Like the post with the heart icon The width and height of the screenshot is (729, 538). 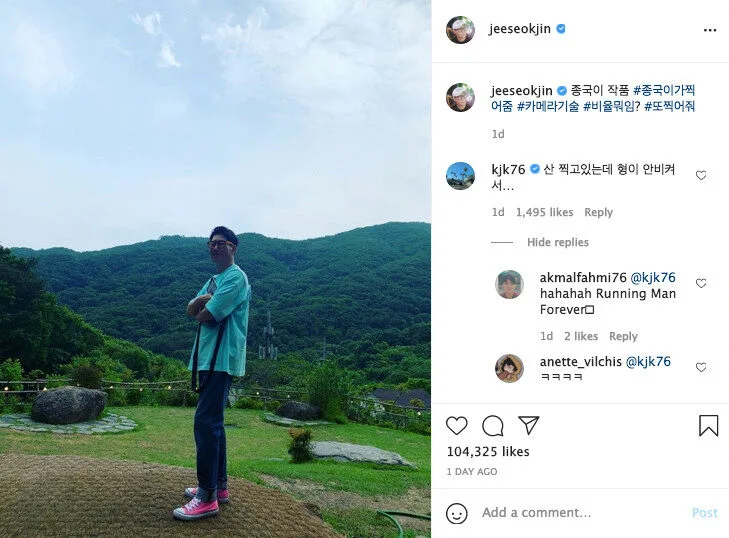click(457, 425)
